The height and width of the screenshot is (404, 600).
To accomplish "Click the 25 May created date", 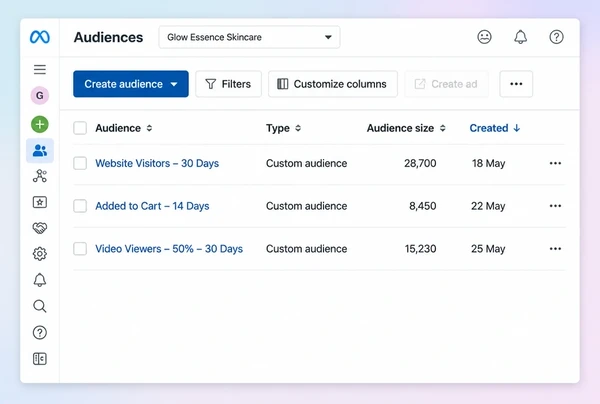I will [x=488, y=249].
